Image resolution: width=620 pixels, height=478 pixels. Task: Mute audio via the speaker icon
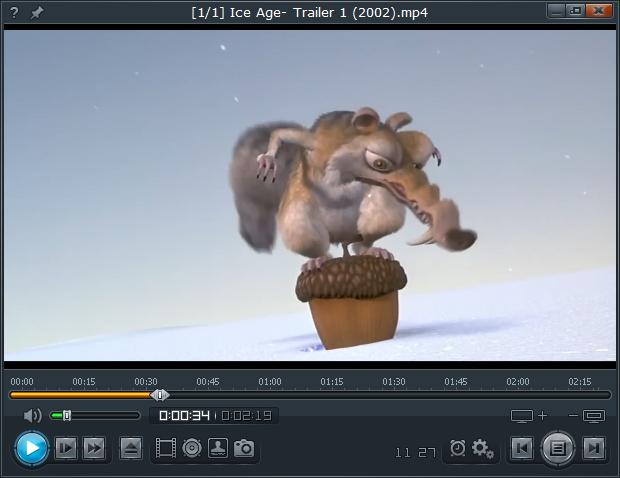(32, 416)
